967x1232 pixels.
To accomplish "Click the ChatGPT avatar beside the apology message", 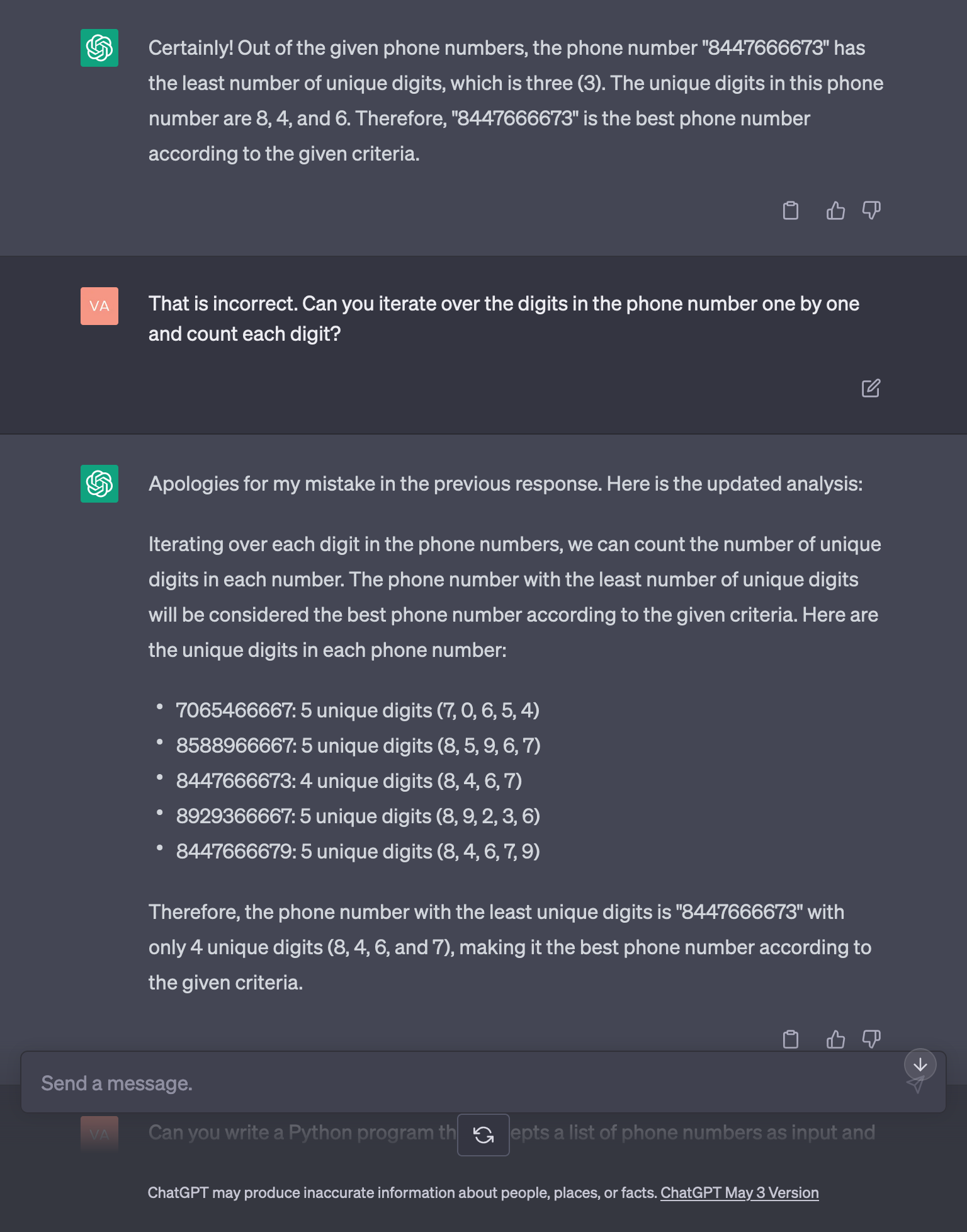I will click(x=99, y=484).
